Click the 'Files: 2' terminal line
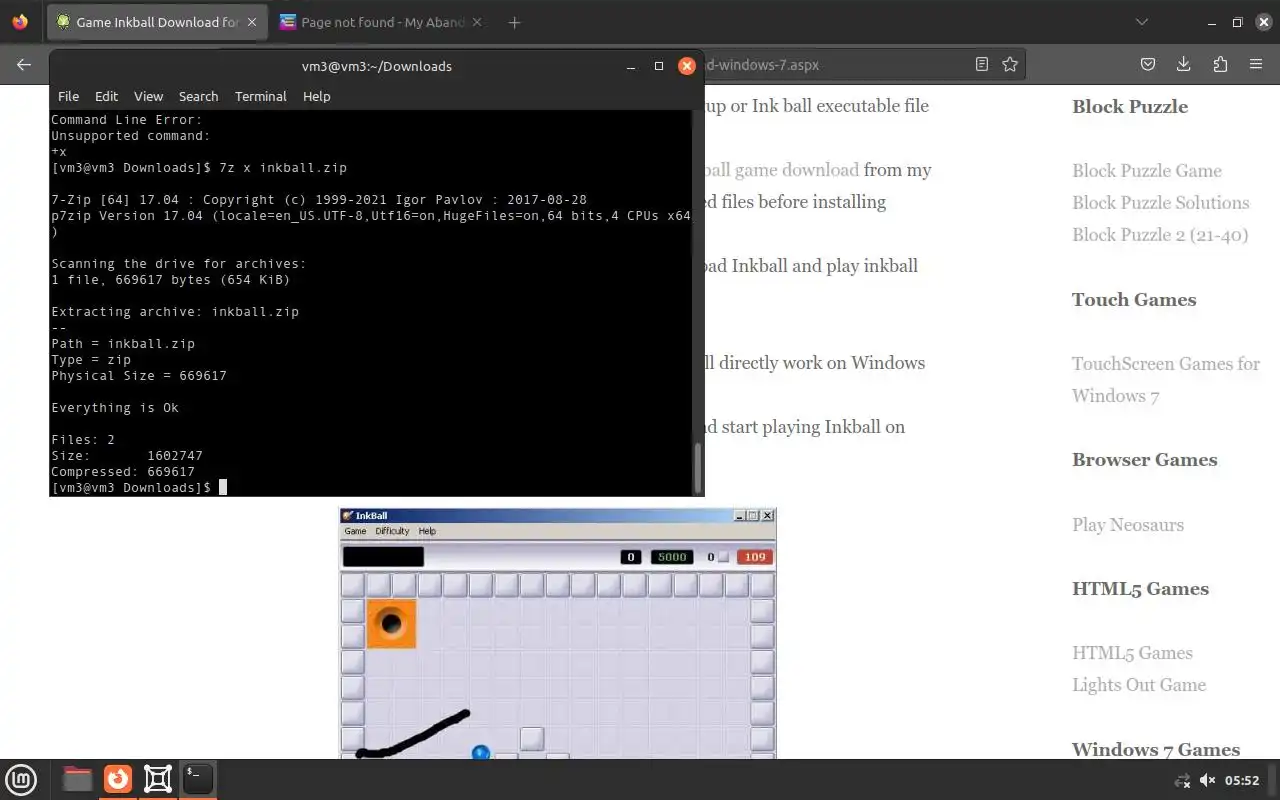The image size is (1280, 800). click(83, 439)
